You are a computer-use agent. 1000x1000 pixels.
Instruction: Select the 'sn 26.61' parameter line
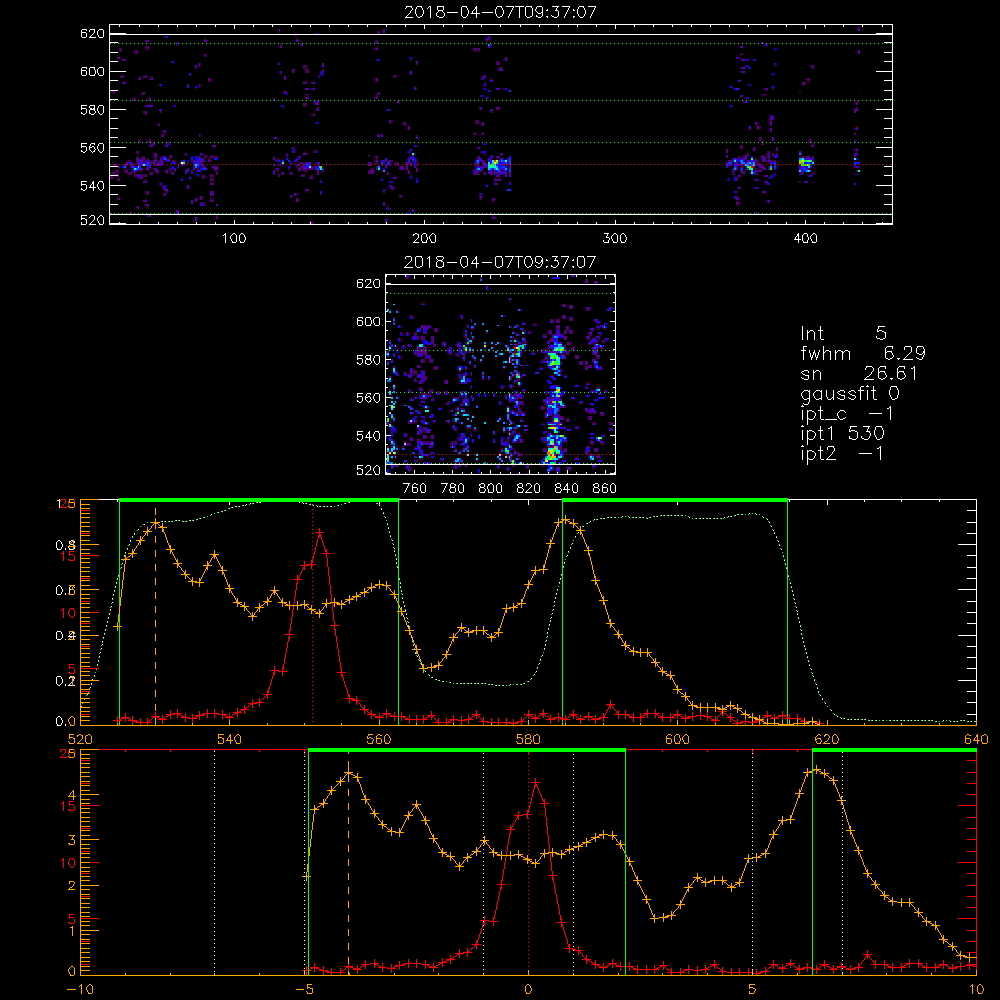pos(859,373)
